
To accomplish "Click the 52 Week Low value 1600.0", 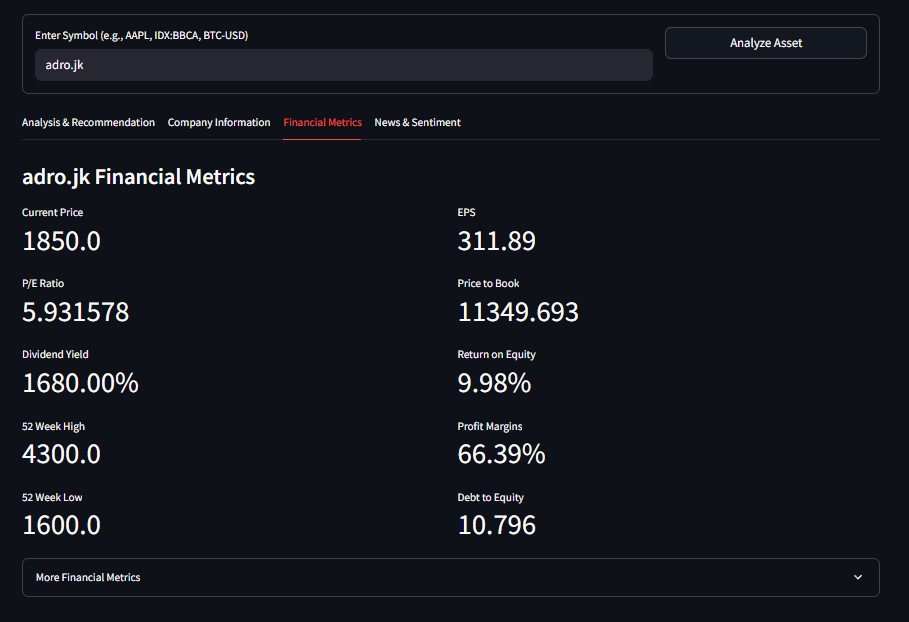I will [61, 525].
